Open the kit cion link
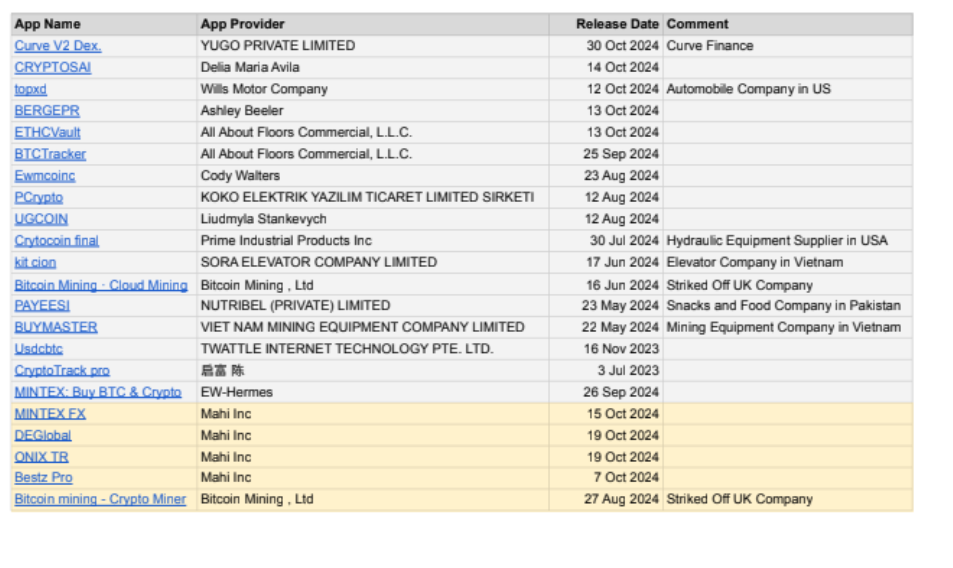 (35, 262)
